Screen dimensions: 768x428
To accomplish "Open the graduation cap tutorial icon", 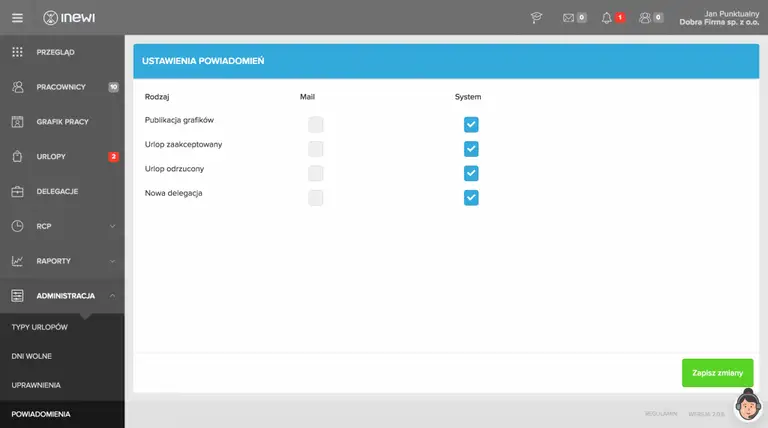I will point(536,17).
